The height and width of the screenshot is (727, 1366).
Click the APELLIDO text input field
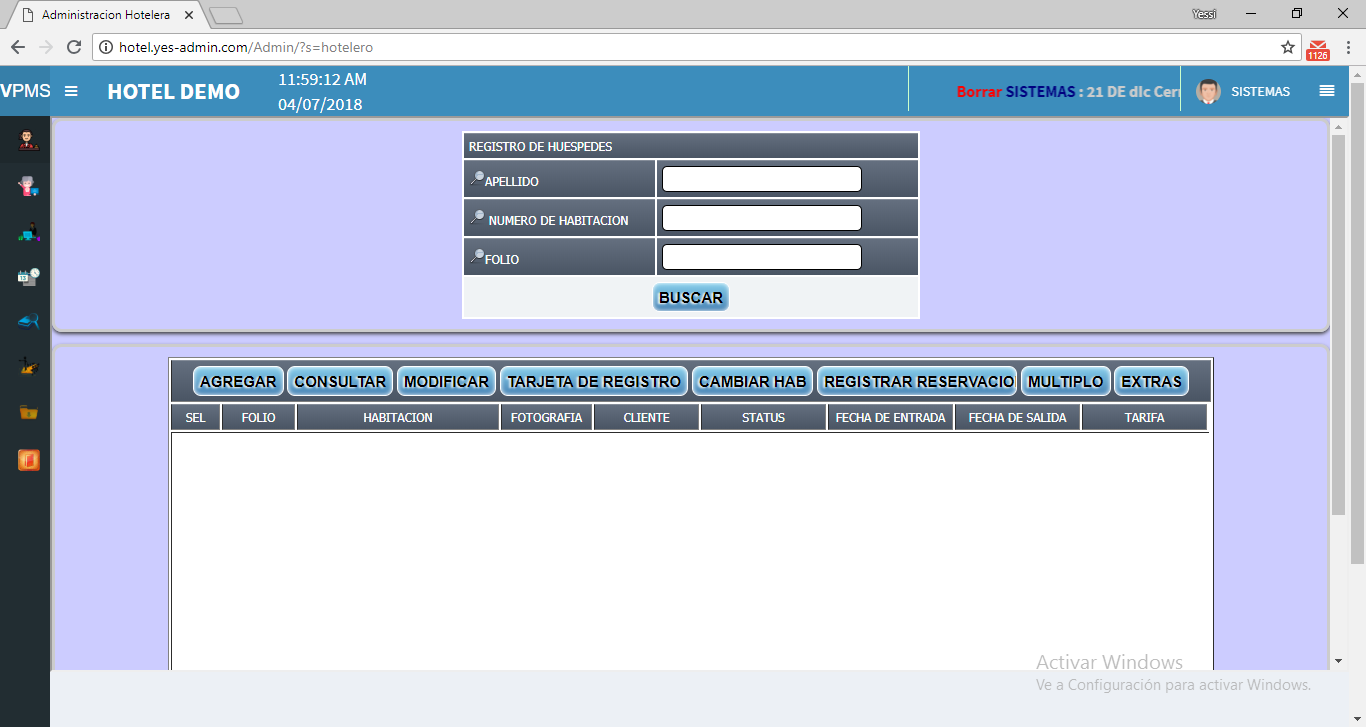point(761,179)
